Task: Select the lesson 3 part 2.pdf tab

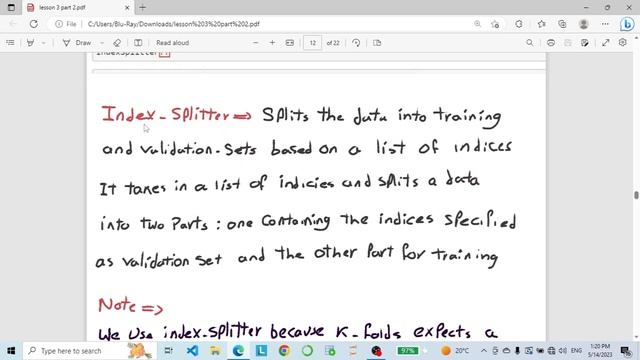Action: [x=78, y=7]
